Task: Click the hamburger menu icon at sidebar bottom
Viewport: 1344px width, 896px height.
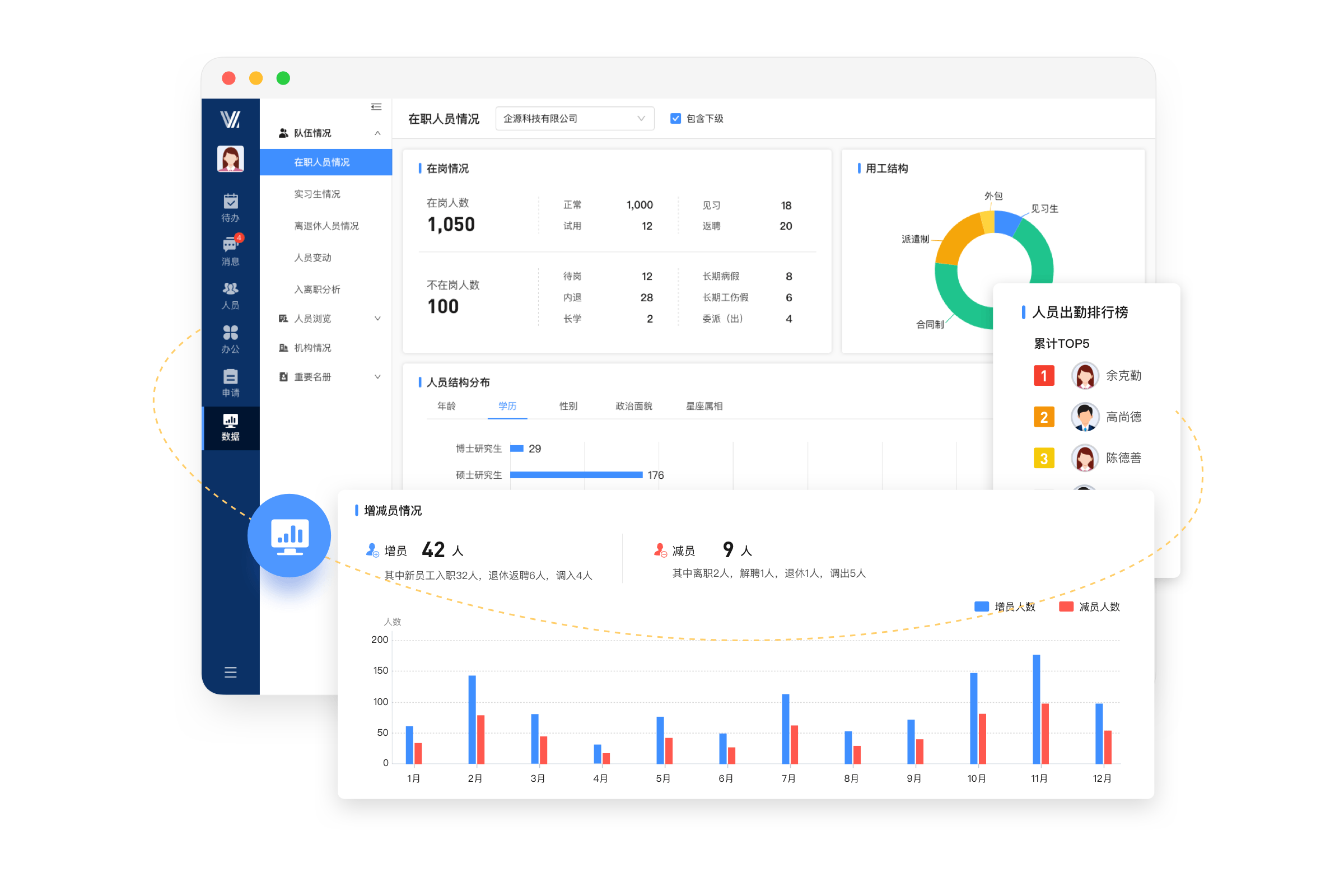Action: (230, 672)
